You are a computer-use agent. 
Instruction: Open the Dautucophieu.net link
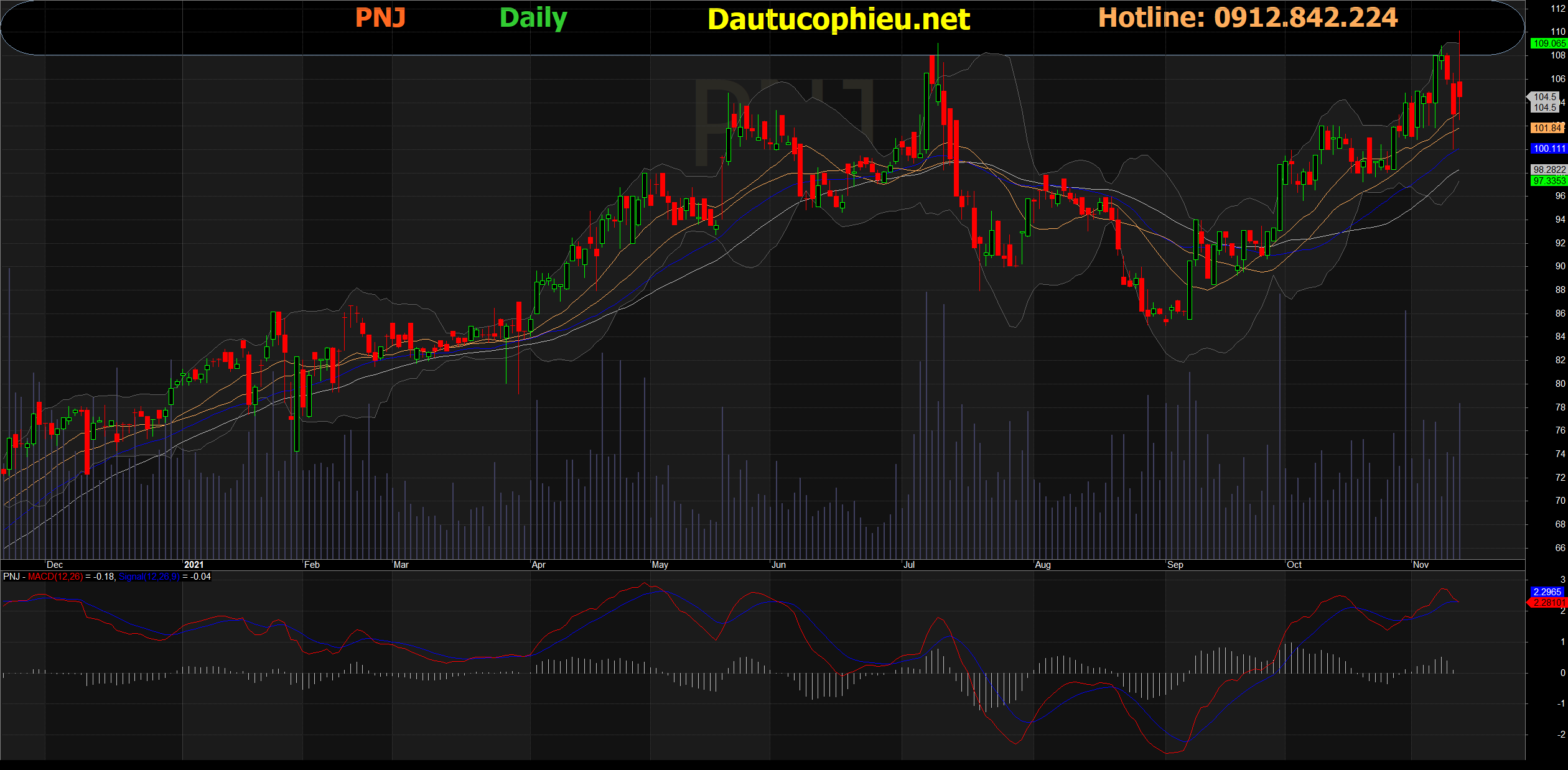point(838,19)
